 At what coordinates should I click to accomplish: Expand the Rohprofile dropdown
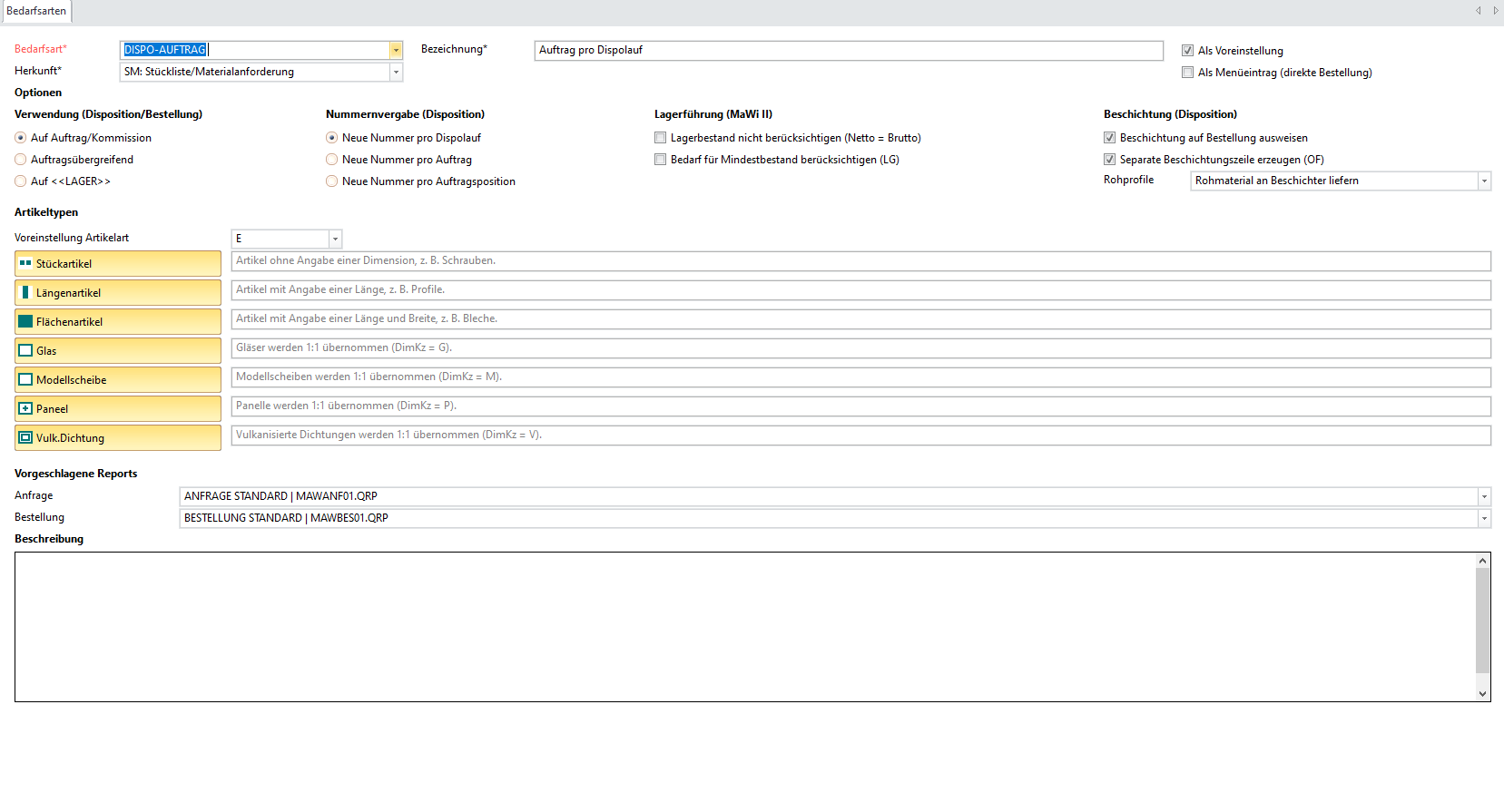(1484, 181)
